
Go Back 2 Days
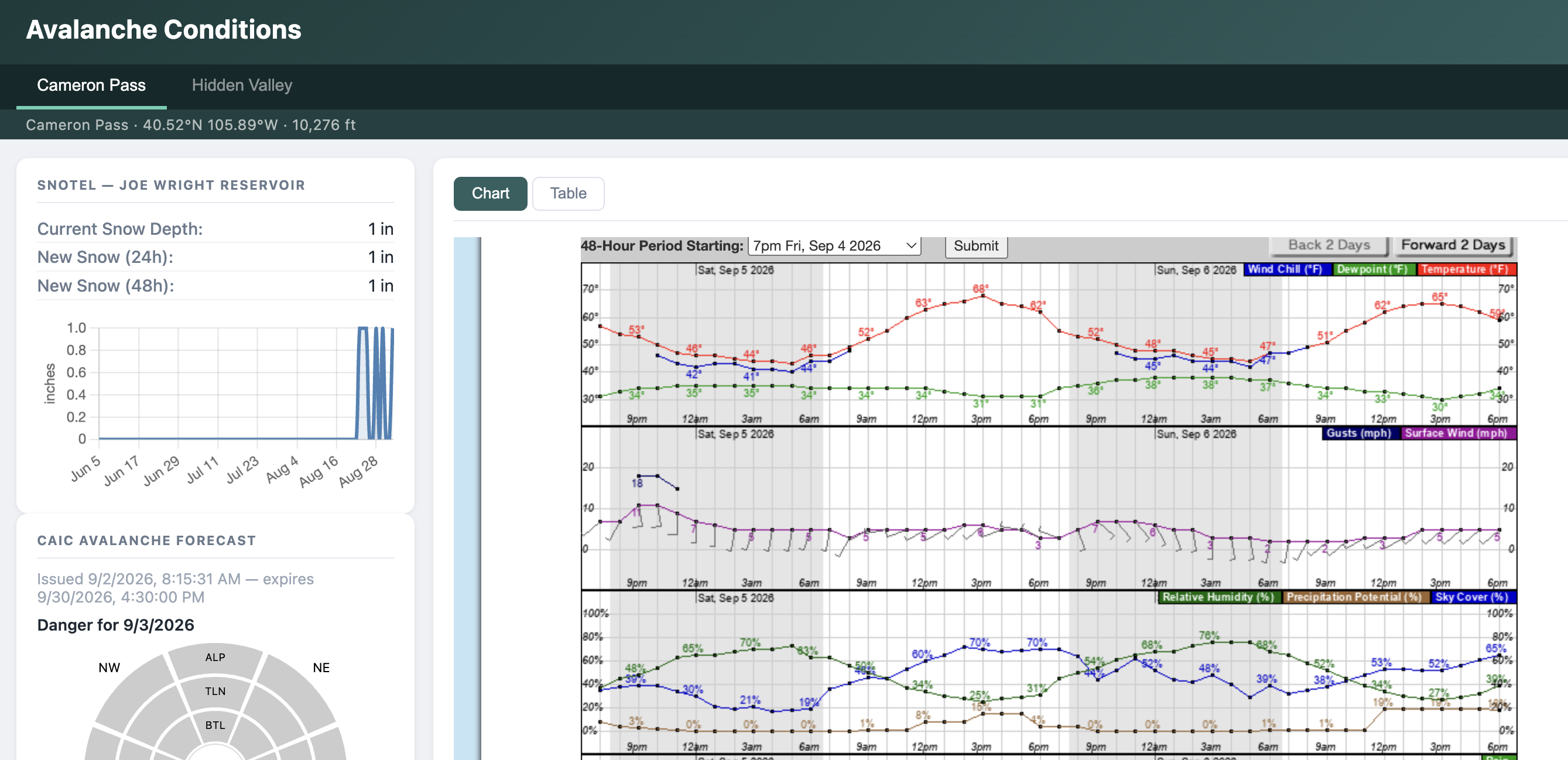1329,245
